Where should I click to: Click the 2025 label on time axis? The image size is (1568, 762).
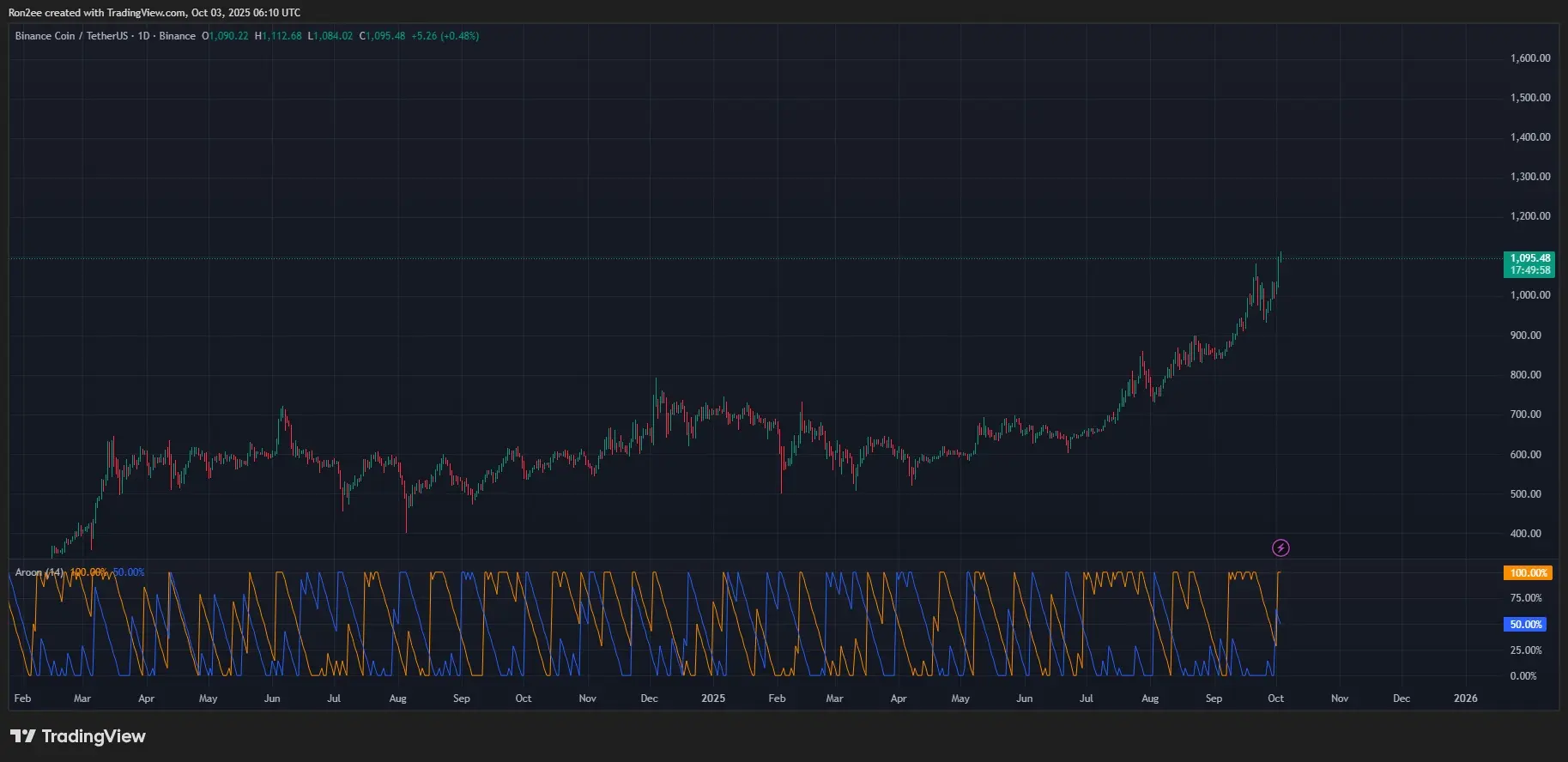(712, 698)
